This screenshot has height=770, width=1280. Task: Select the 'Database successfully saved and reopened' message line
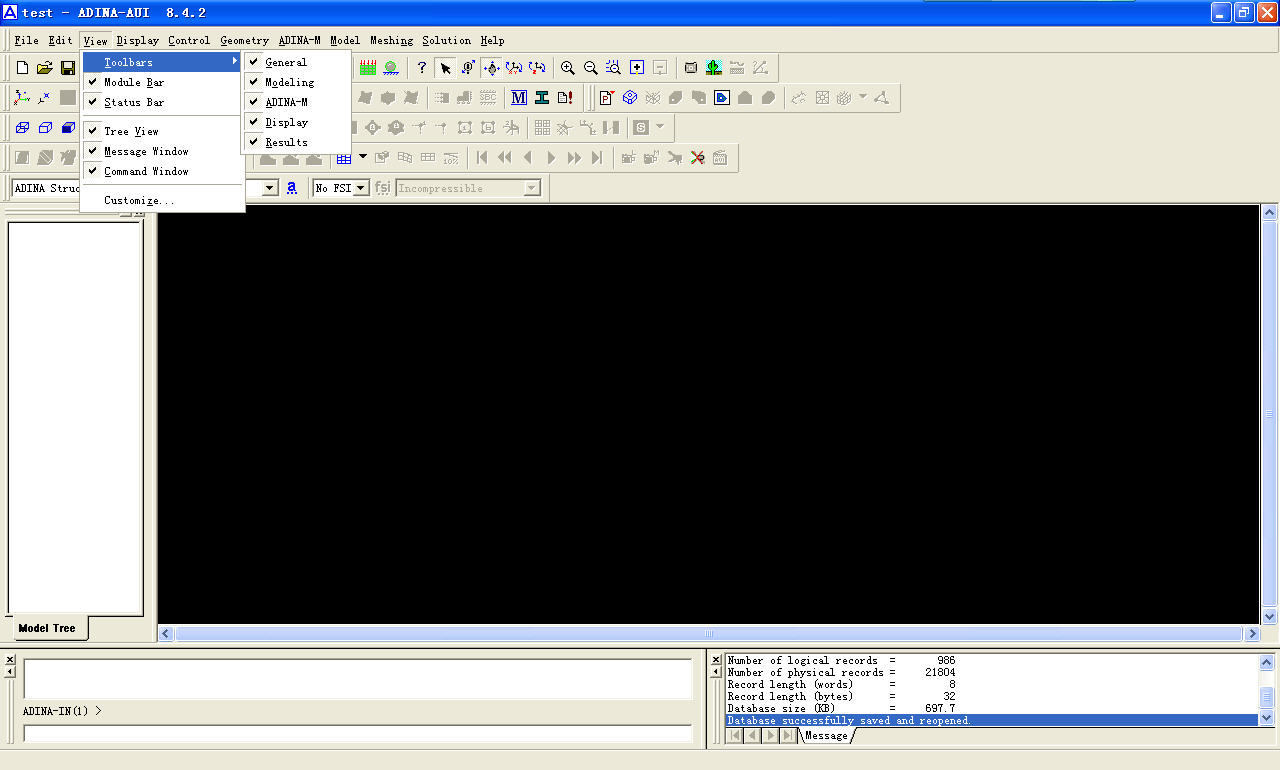point(991,720)
